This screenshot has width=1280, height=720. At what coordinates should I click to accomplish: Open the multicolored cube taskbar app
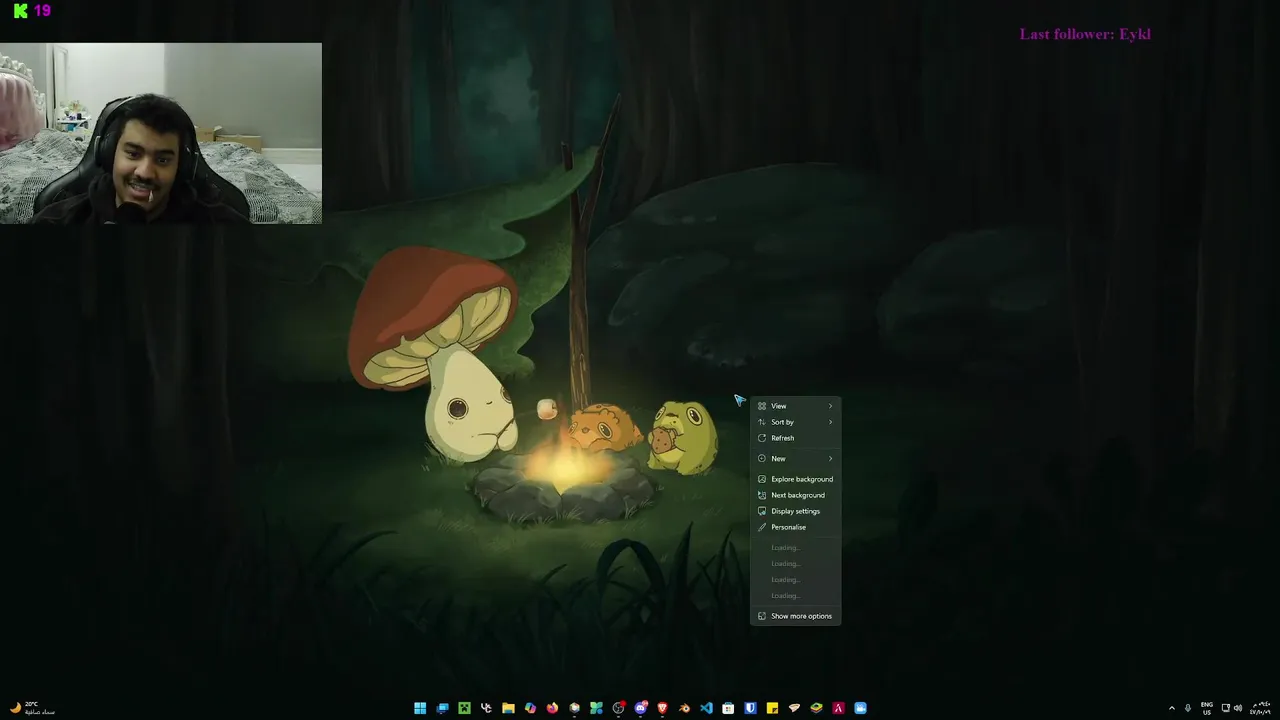pyautogui.click(x=574, y=708)
